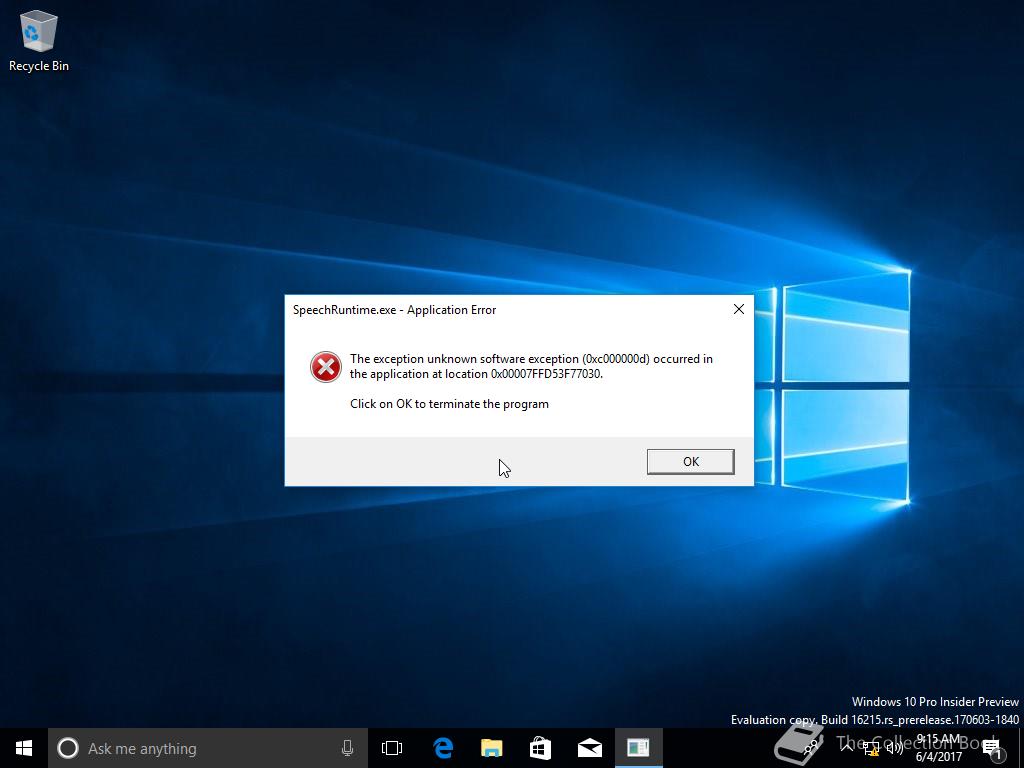Focus the 'Ask me anything' search box
The image size is (1024, 768).
pos(208,748)
